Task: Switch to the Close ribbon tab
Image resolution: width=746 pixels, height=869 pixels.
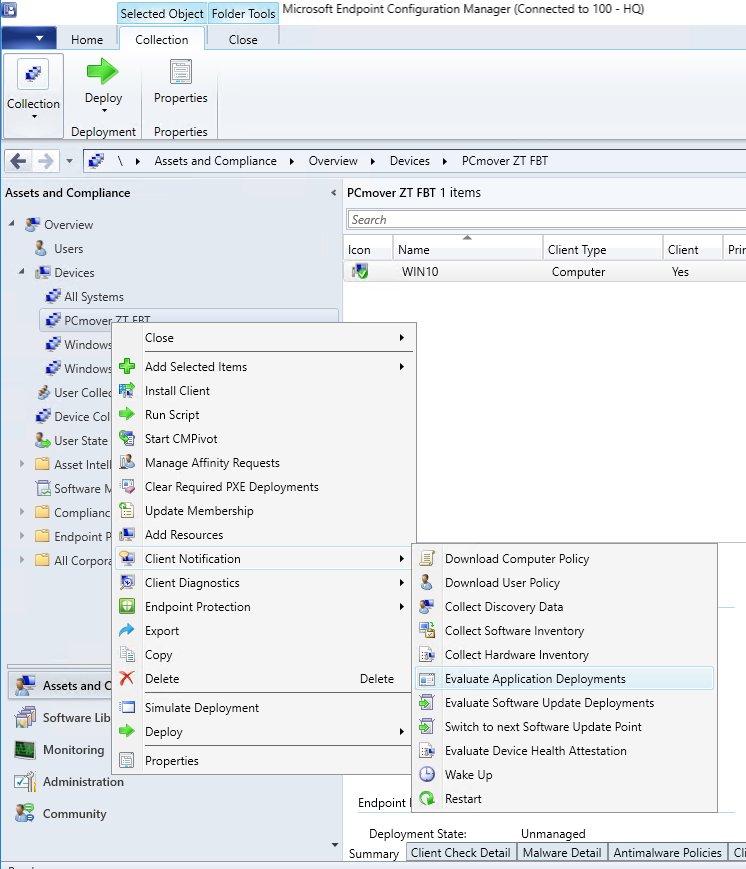Action: pyautogui.click(x=243, y=39)
